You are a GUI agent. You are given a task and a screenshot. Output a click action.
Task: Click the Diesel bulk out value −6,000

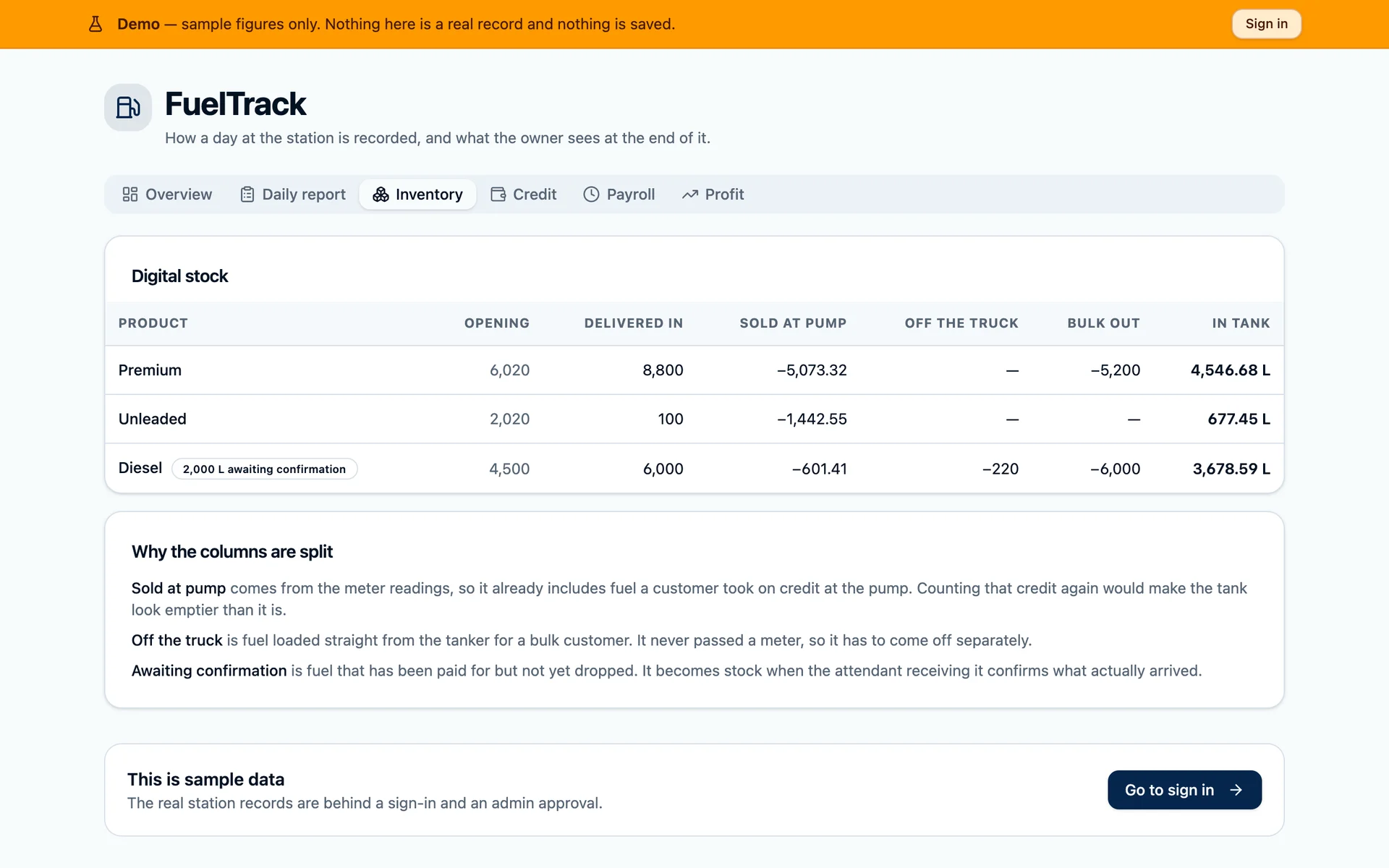click(x=1116, y=469)
